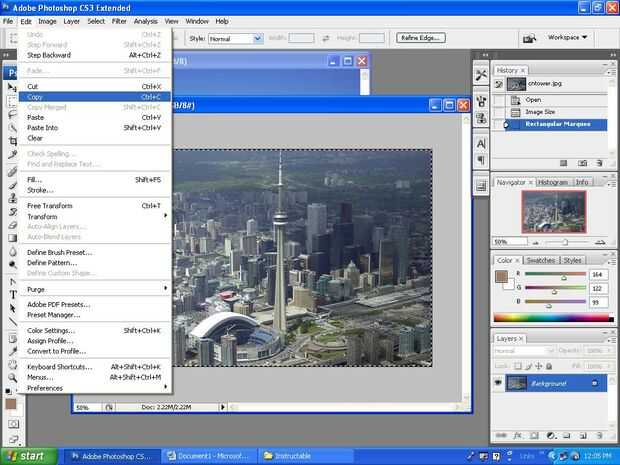This screenshot has width=620, height=465.
Task: Toggle the Open history state box
Action: pyautogui.click(x=499, y=100)
